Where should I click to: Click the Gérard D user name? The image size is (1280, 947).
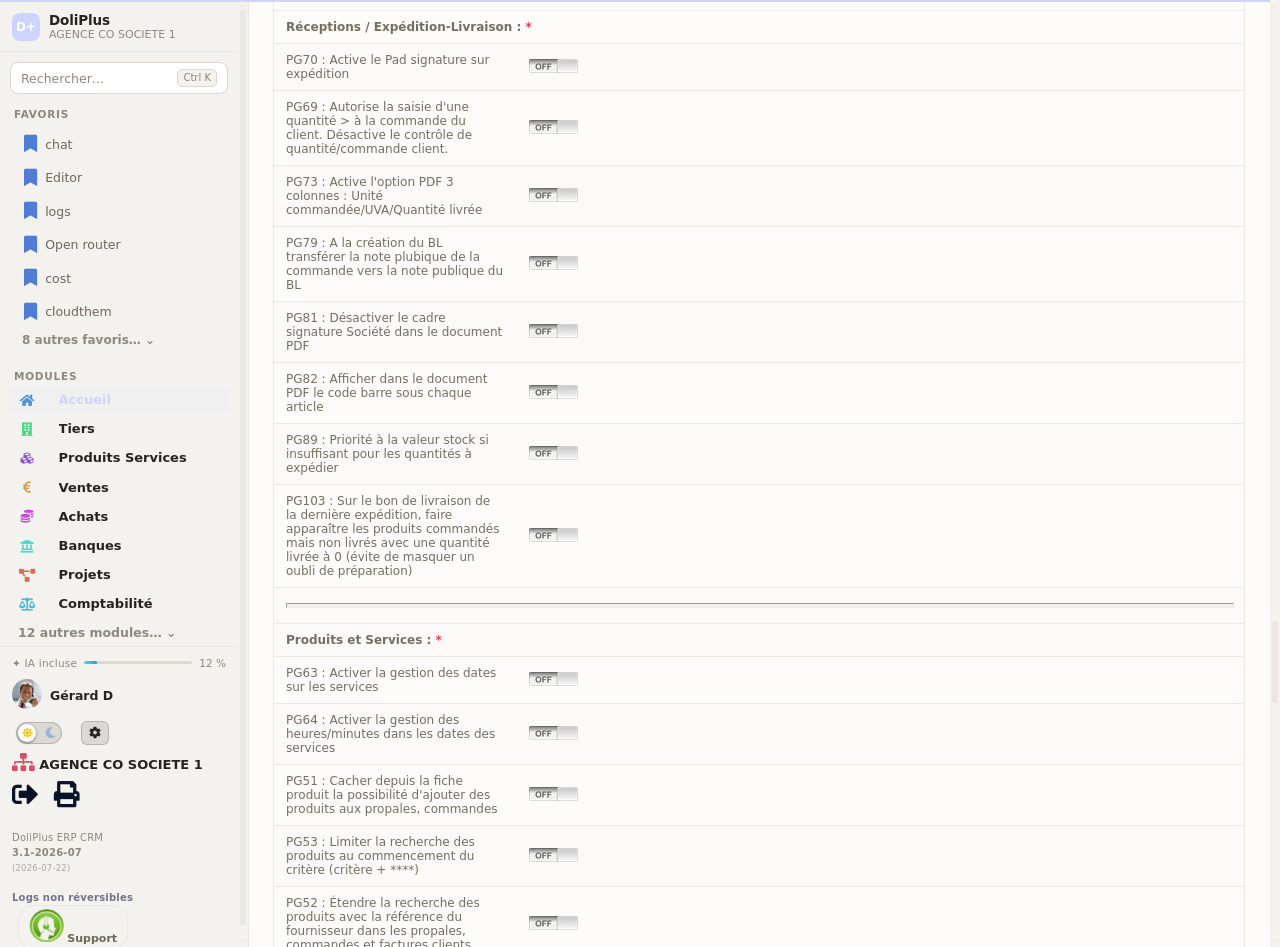click(81, 696)
